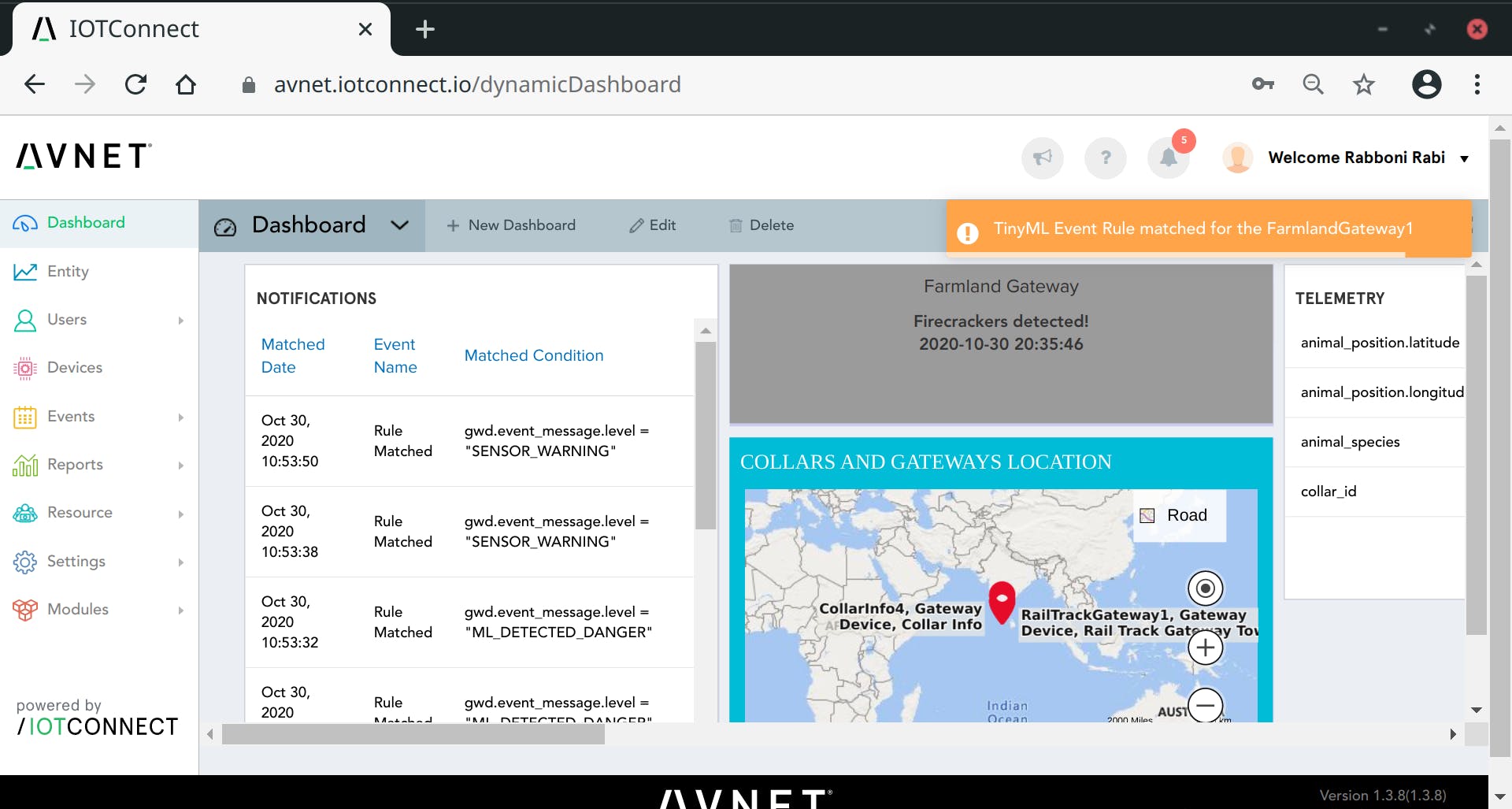The width and height of the screenshot is (1512, 809).
Task: Click the Modules cube sidebar icon
Action: pos(25,610)
